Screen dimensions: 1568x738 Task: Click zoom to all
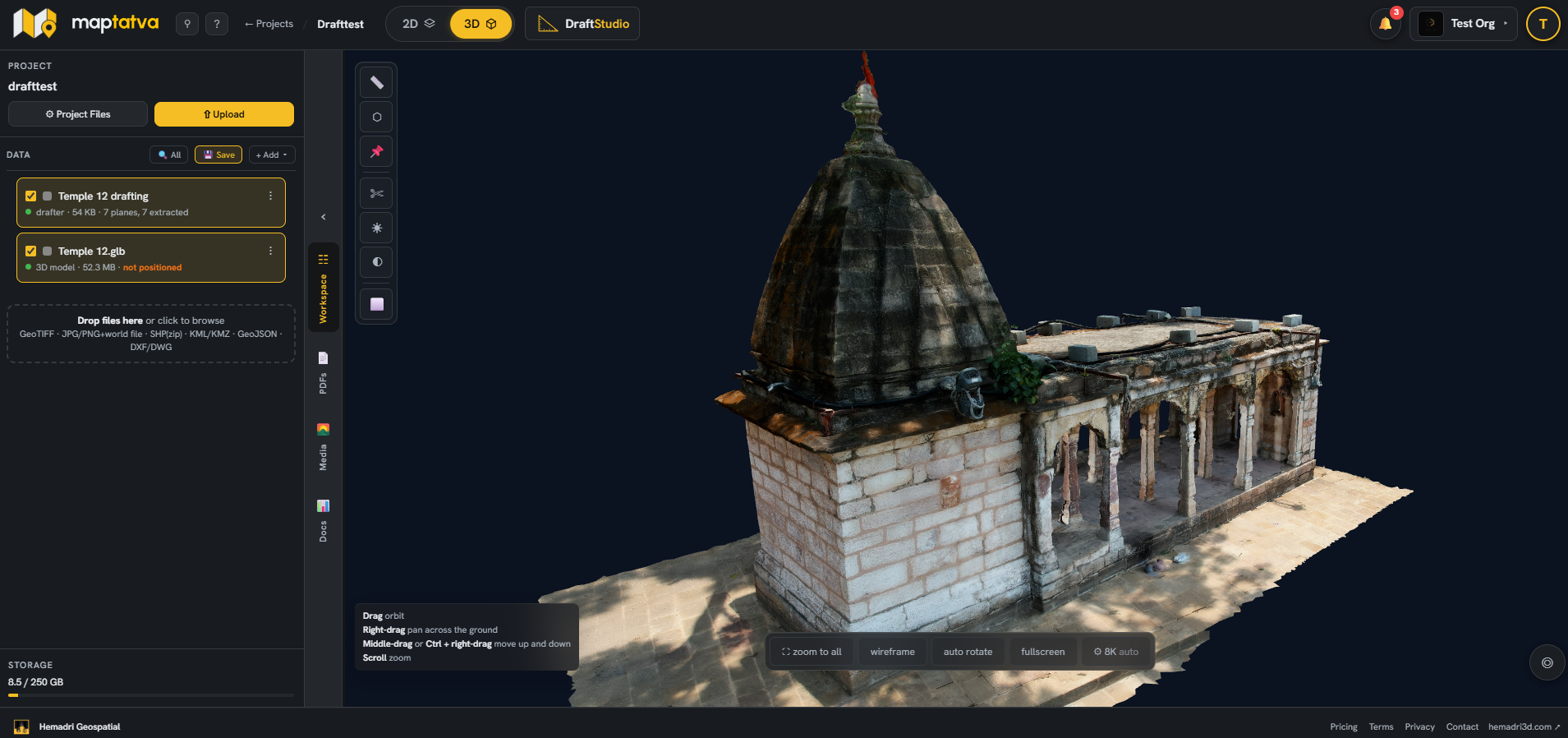click(x=812, y=652)
